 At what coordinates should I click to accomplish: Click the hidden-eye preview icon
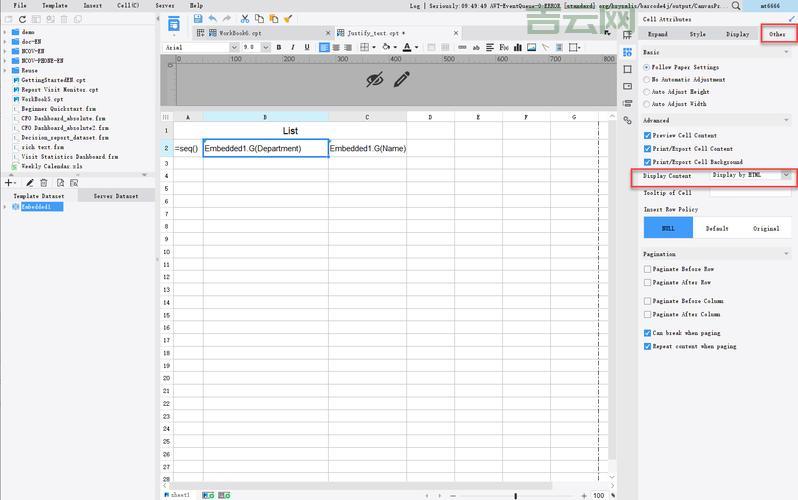pyautogui.click(x=375, y=79)
